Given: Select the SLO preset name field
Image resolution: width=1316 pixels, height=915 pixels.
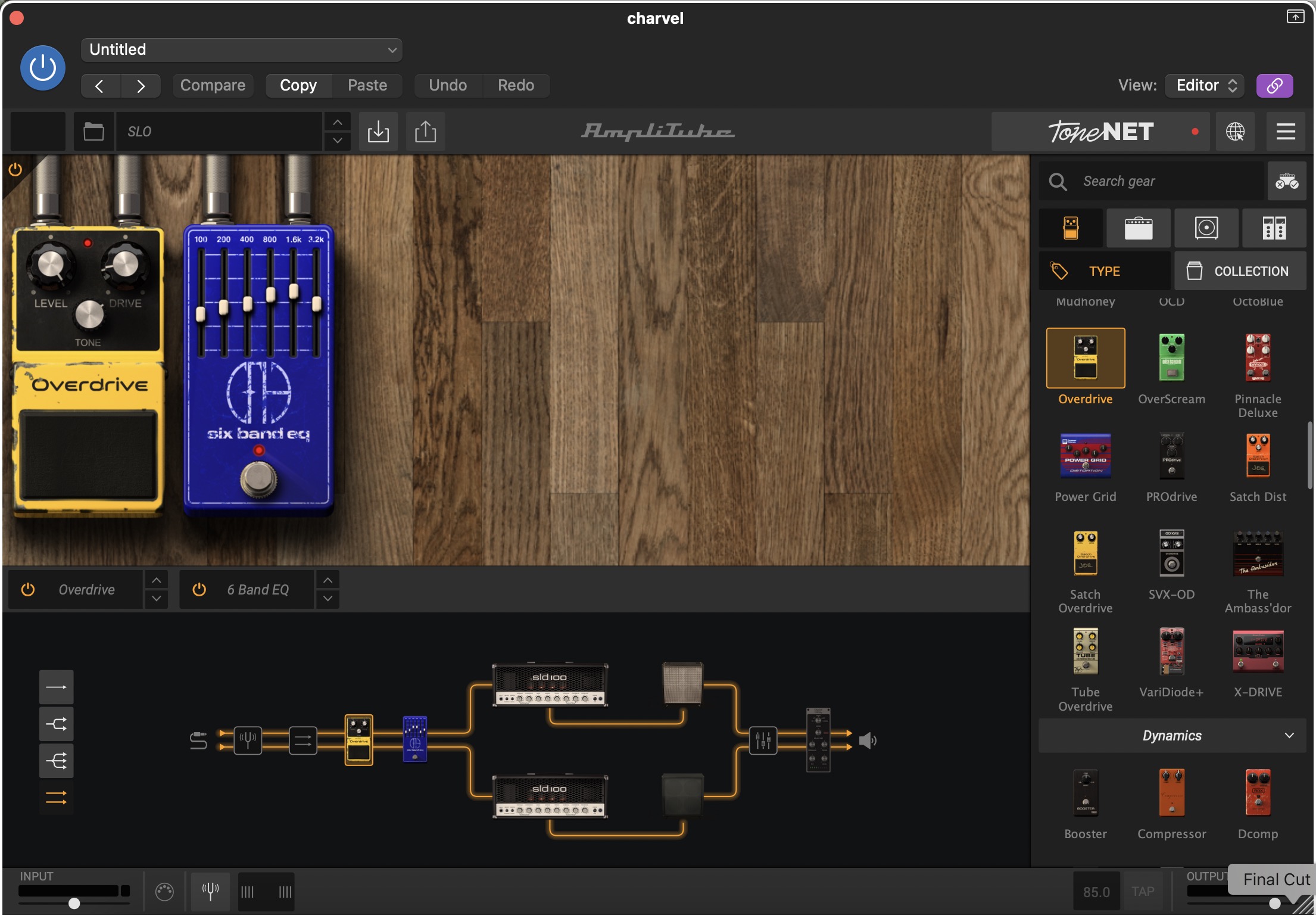Looking at the screenshot, I should 219,131.
